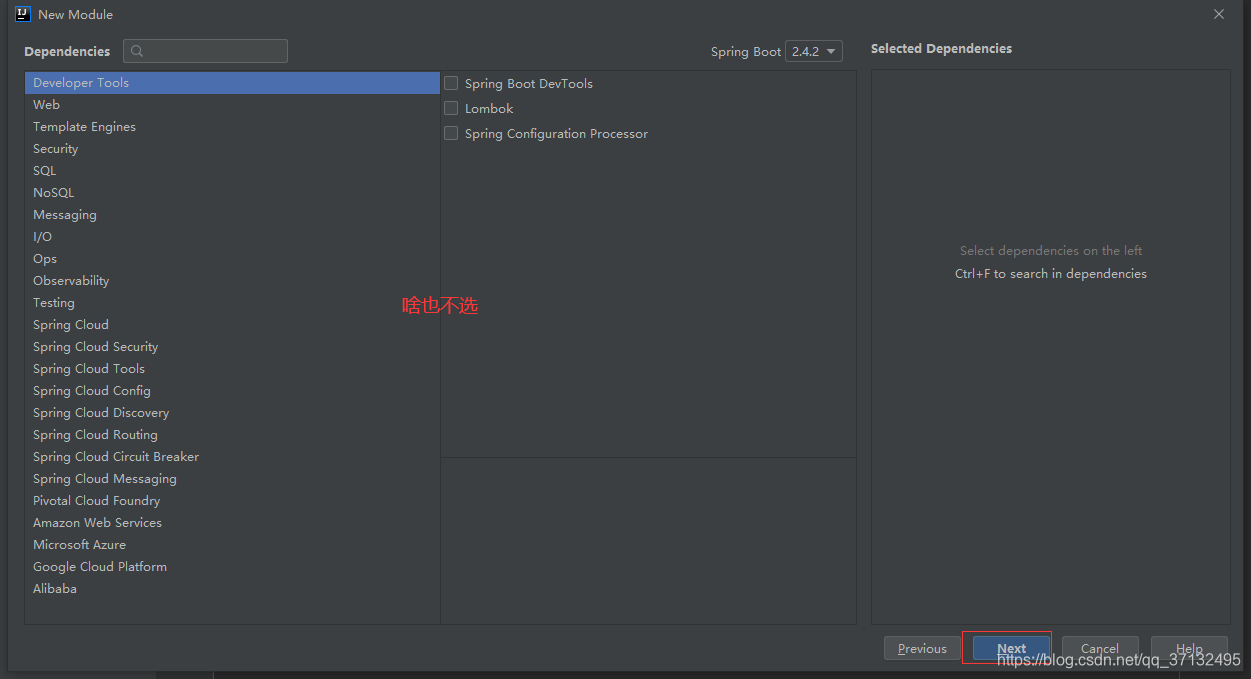This screenshot has height=679, width=1251.
Task: Choose the Ops category
Action: (232, 259)
